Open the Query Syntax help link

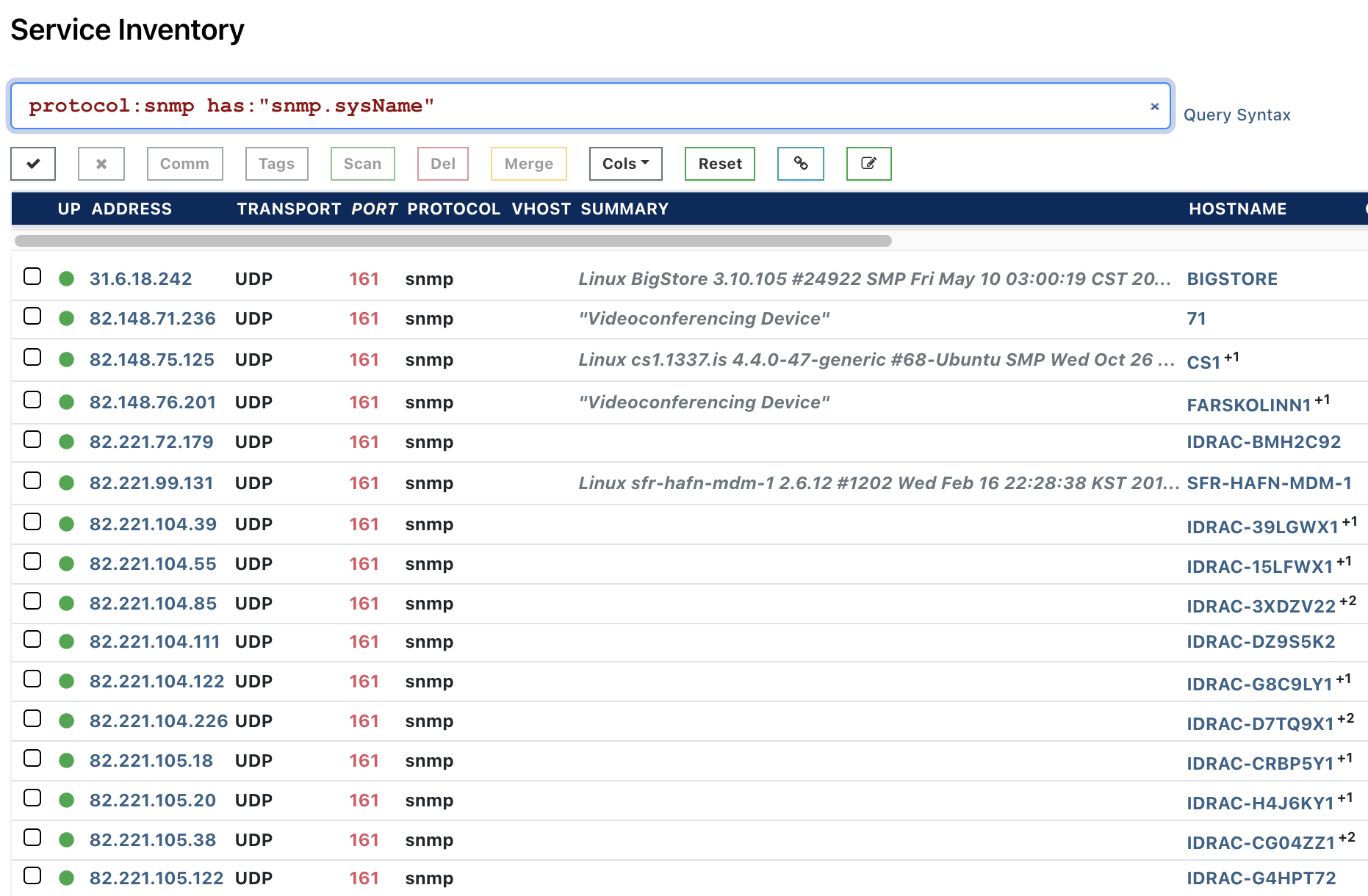click(1238, 115)
